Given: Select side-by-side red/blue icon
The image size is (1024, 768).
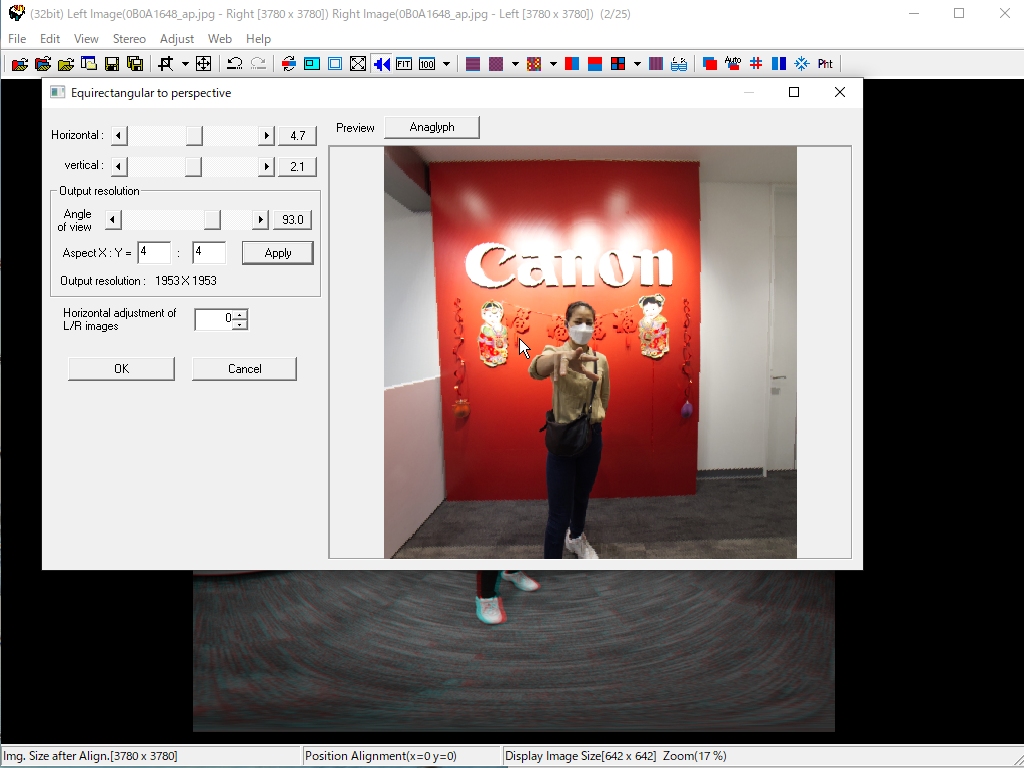Looking at the screenshot, I should click(572, 63).
